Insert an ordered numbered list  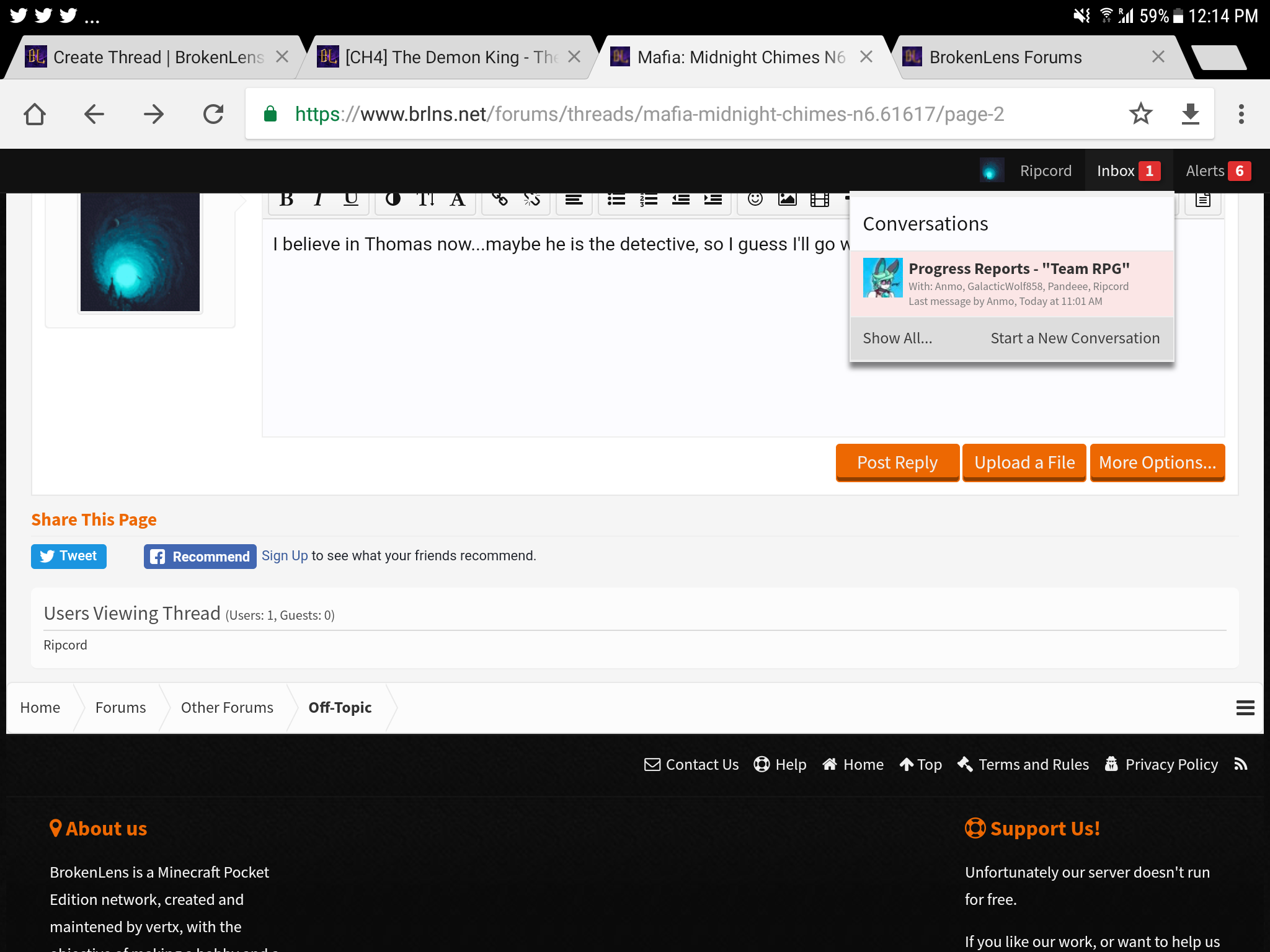click(x=649, y=200)
